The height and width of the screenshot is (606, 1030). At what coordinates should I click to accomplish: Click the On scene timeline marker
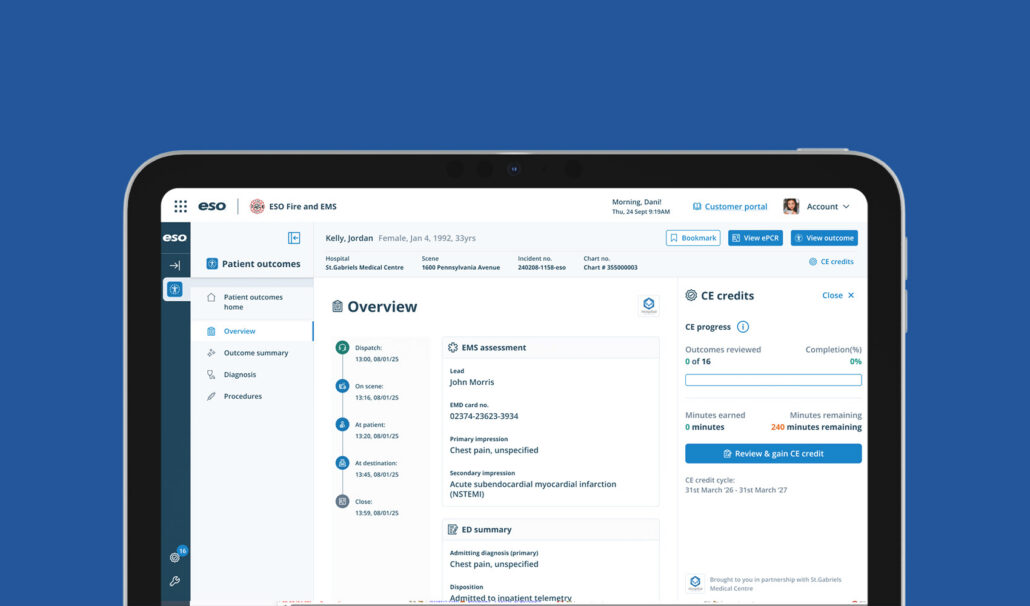click(342, 386)
